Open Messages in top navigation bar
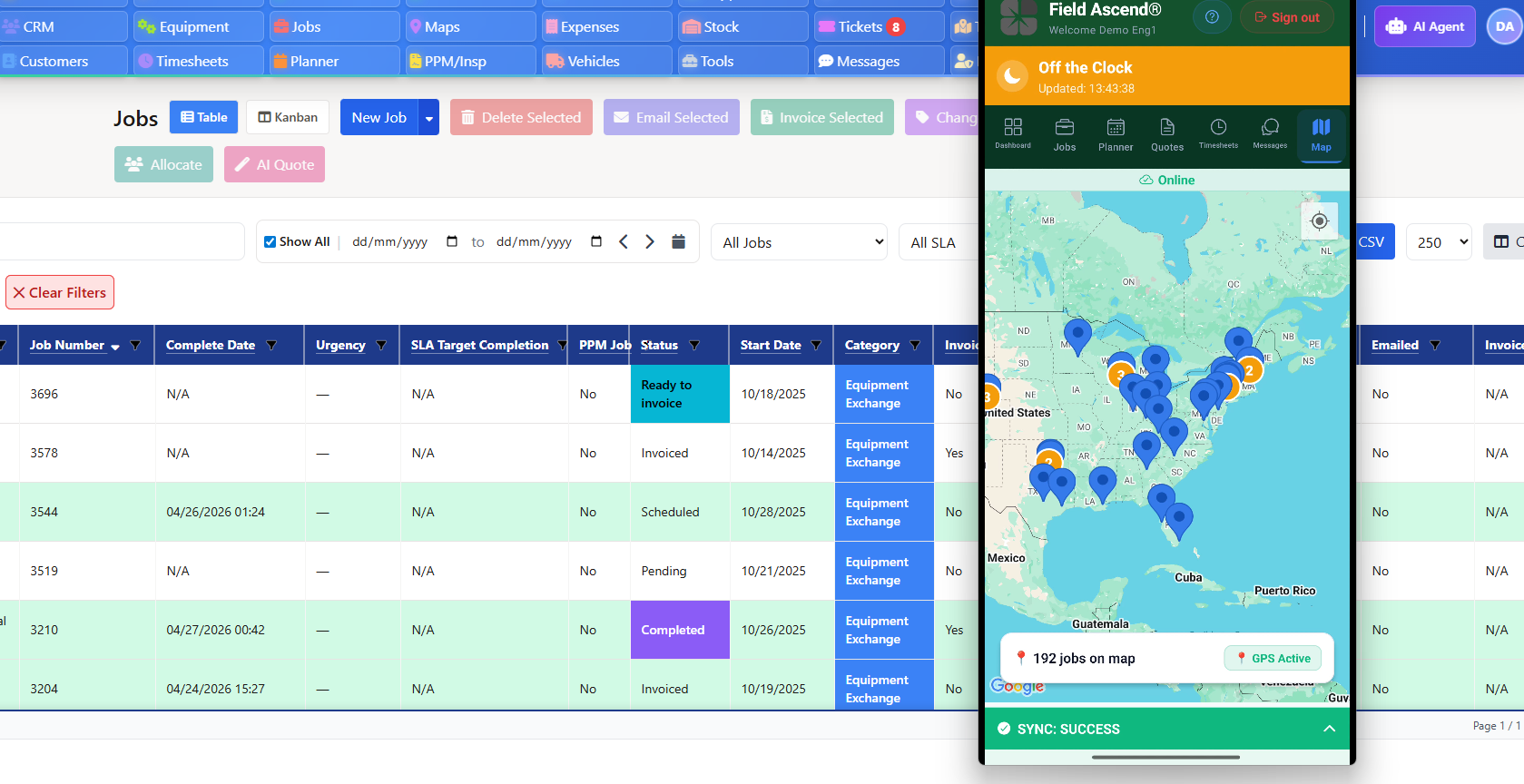The height and width of the screenshot is (784, 1524). 879,61
